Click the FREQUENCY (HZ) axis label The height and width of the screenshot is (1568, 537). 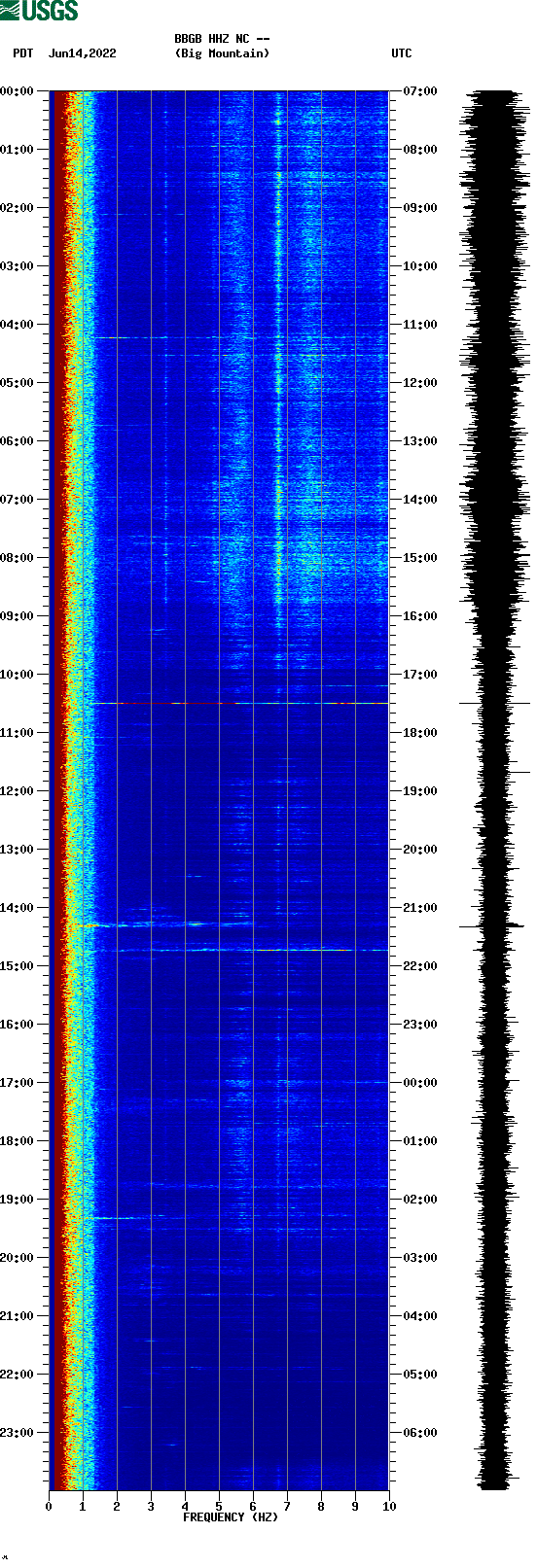(231, 1517)
